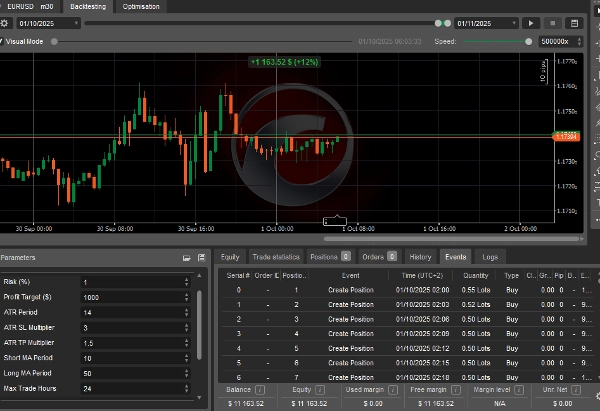Stop the backtest with the stop button

point(553,22)
